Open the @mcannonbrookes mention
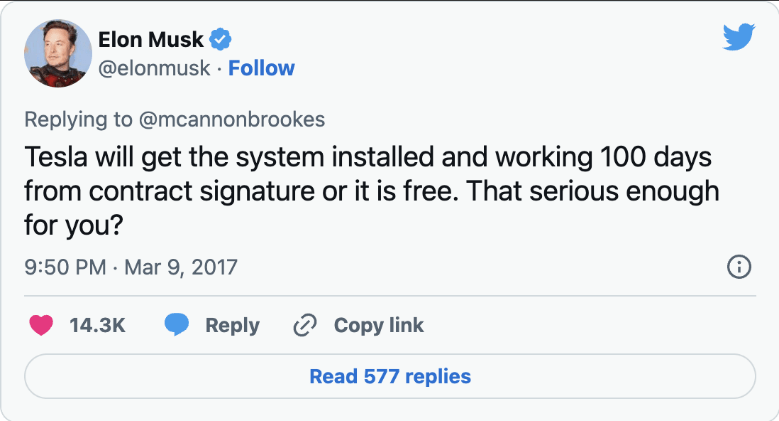 [x=232, y=119]
